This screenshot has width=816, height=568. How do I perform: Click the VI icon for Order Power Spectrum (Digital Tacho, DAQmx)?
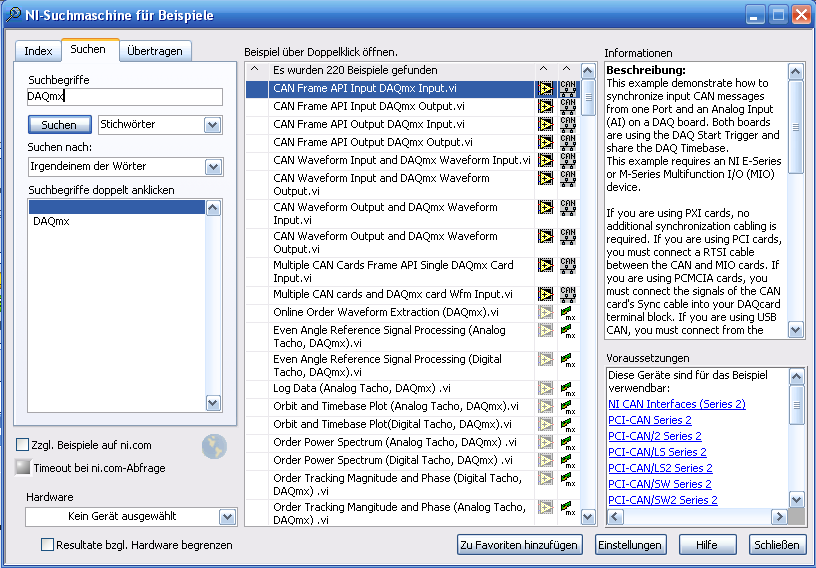point(545,460)
